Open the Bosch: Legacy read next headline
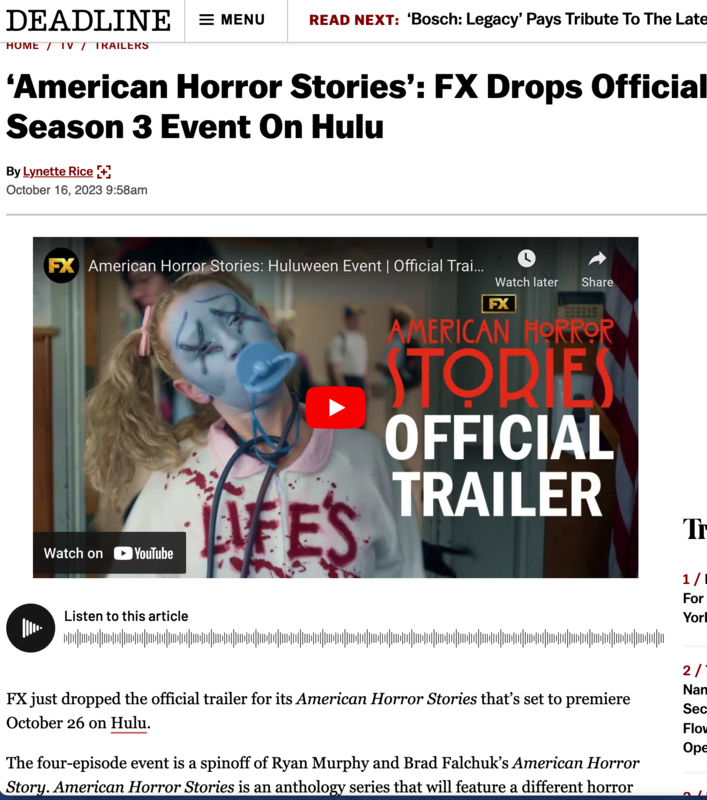 pyautogui.click(x=557, y=19)
